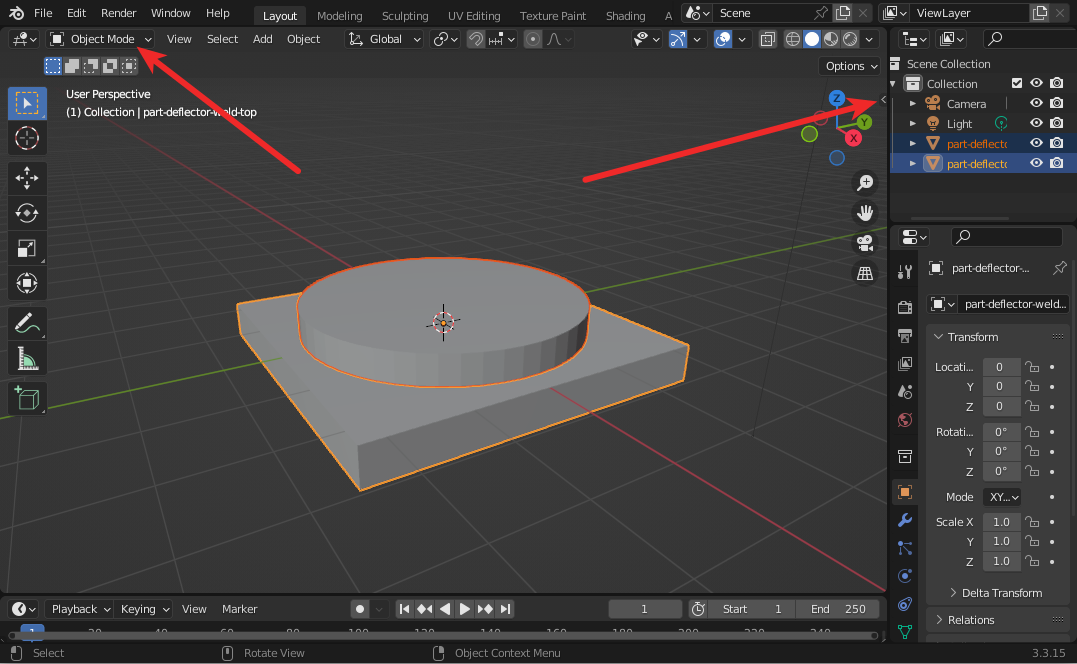Jump to the last frame with playback controls
The height and width of the screenshot is (664, 1077).
point(505,608)
